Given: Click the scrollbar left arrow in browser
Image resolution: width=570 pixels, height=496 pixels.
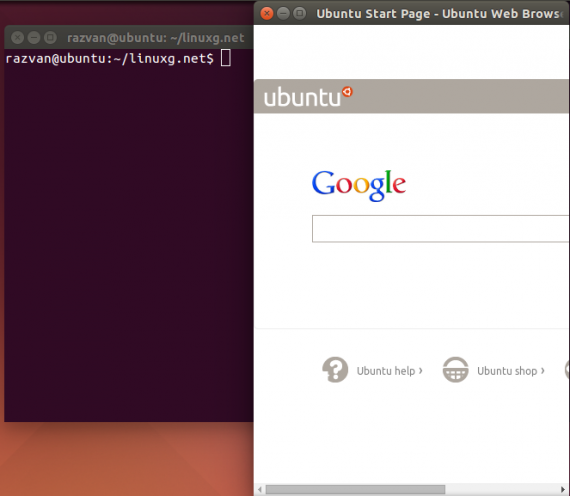Looking at the screenshot, I should point(260,489).
